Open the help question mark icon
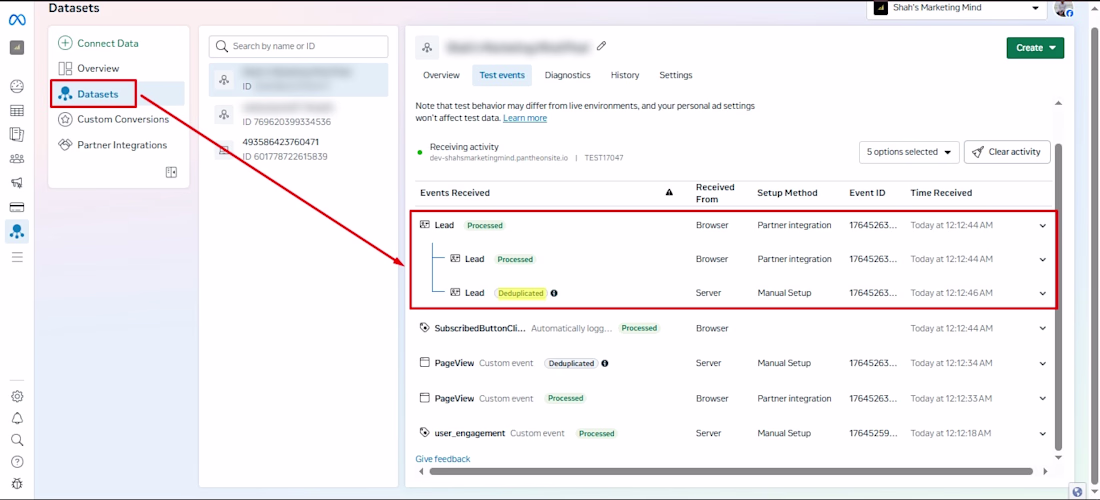Image resolution: width=1100 pixels, height=500 pixels. pyautogui.click(x=18, y=461)
